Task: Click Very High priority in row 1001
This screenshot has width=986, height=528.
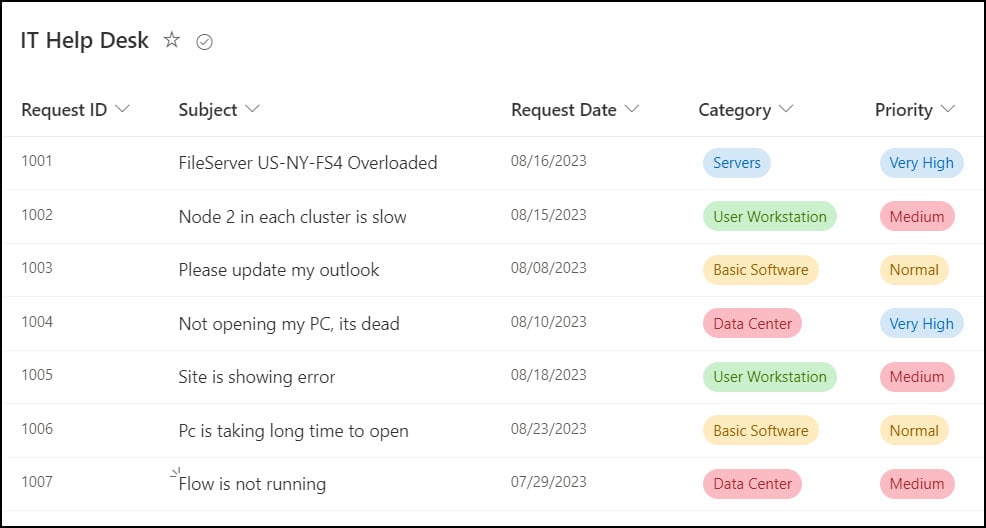Action: coord(921,163)
